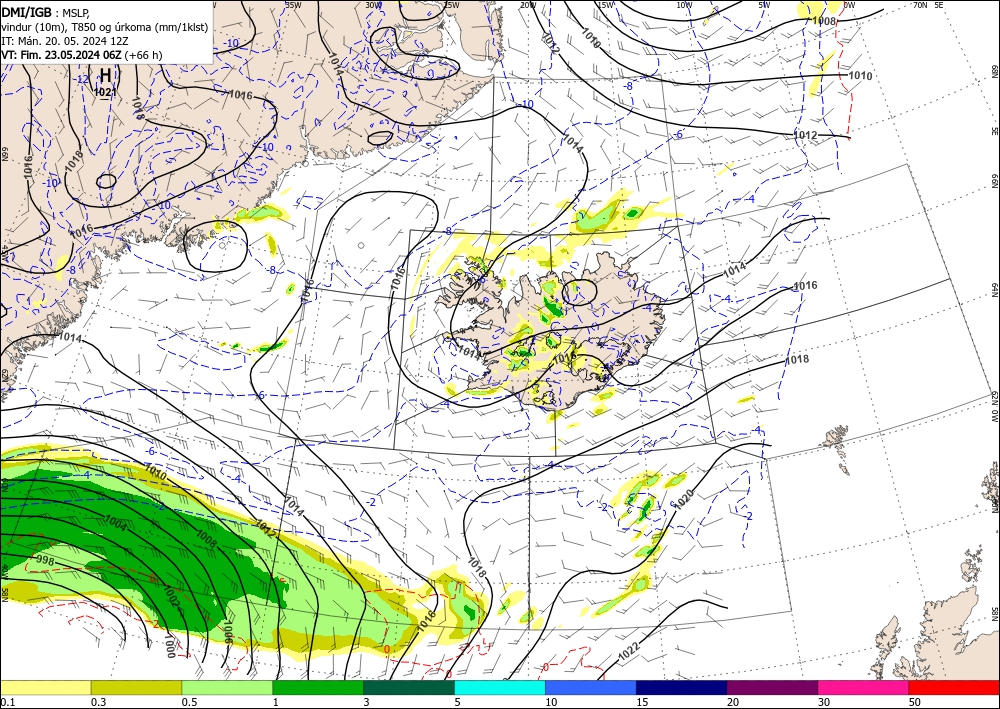Viewport: 1000px width, 709px height.
Task: Click the '0.3' legend scale value
Action: 99,702
